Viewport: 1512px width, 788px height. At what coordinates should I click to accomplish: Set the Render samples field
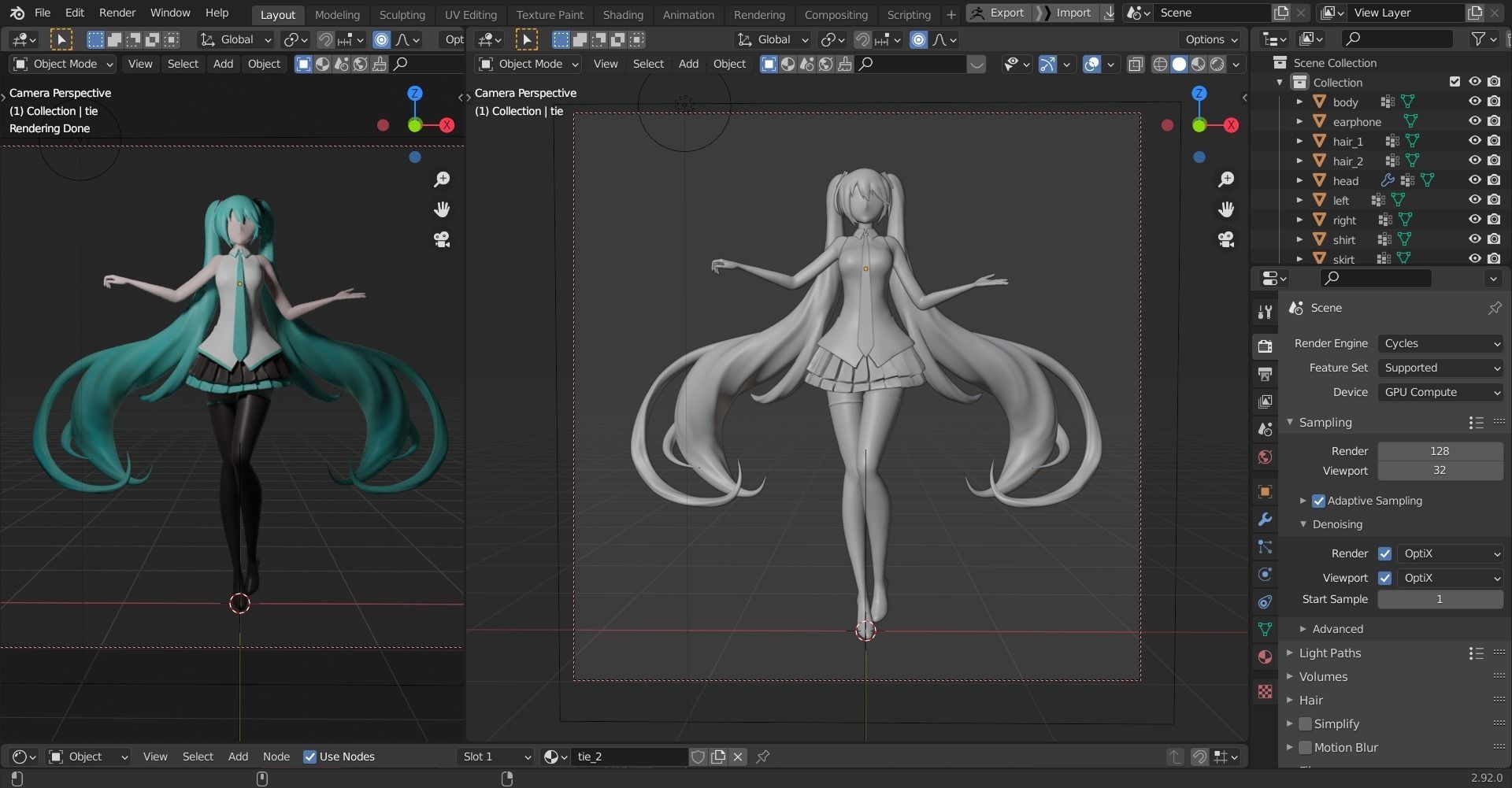[x=1440, y=451]
